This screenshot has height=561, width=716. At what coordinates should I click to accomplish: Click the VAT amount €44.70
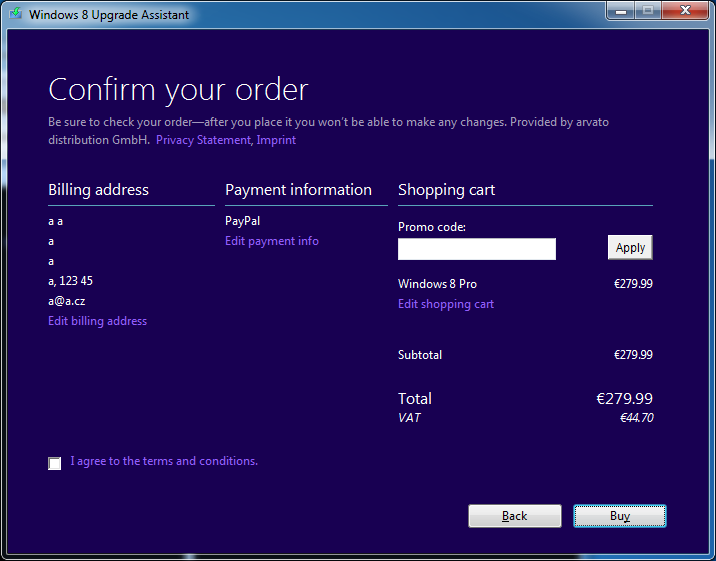(x=637, y=418)
